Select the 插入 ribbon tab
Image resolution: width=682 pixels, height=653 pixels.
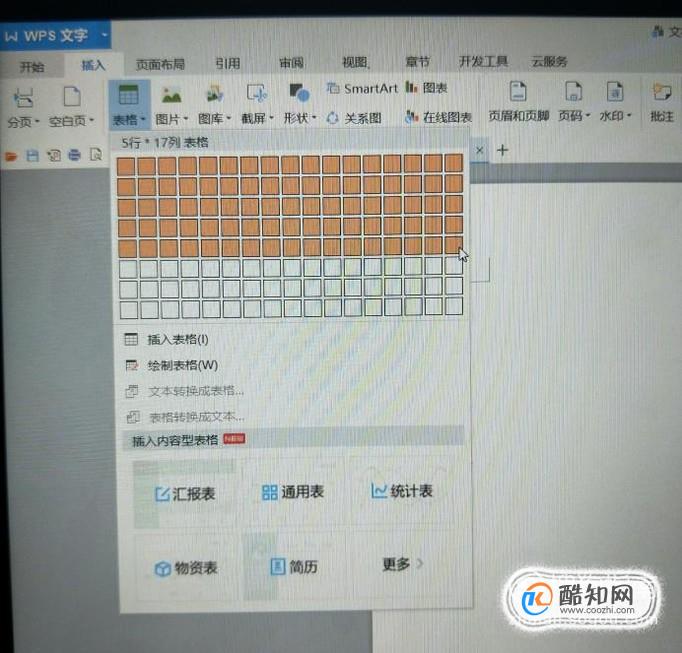(x=94, y=65)
